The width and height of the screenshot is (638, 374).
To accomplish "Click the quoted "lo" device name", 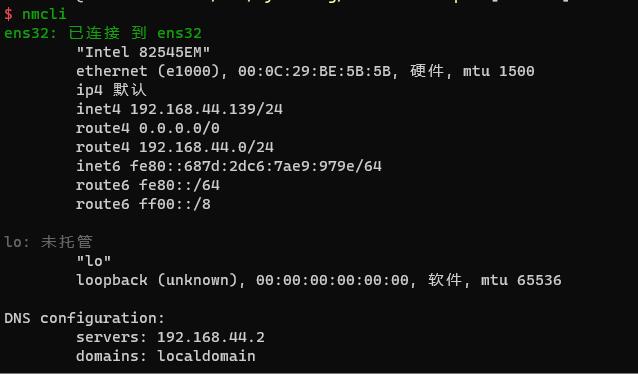I will [94, 261].
